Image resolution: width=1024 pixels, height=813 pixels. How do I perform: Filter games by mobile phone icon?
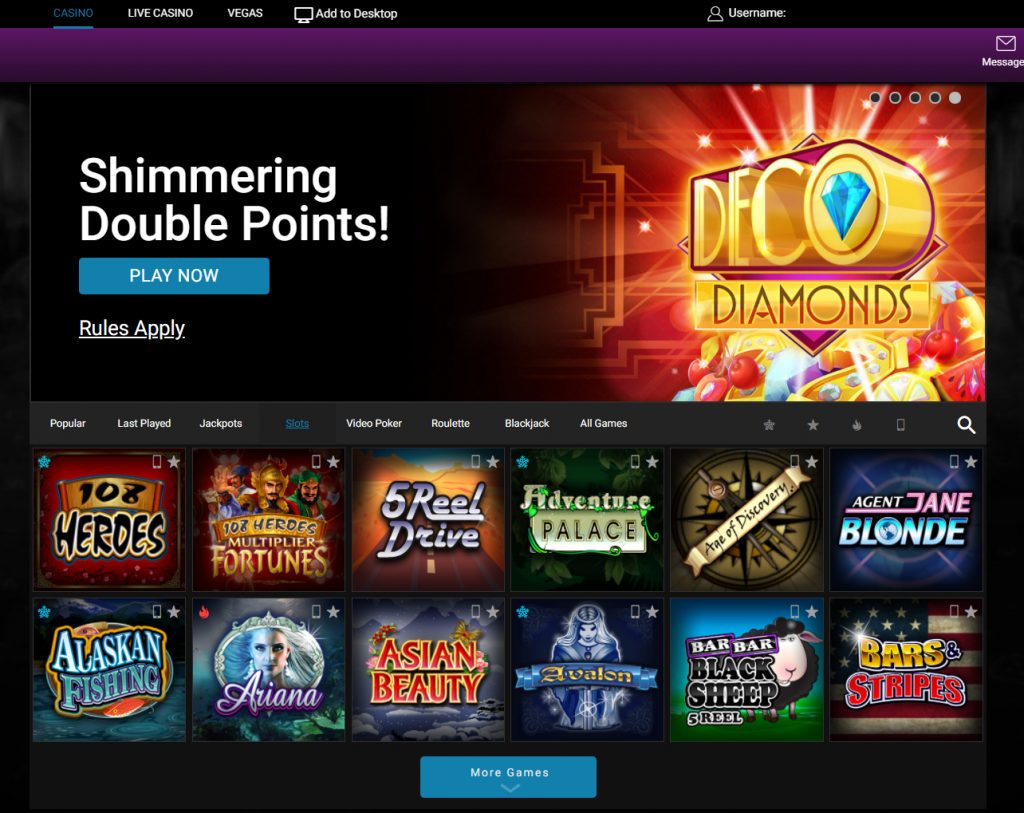coord(901,425)
